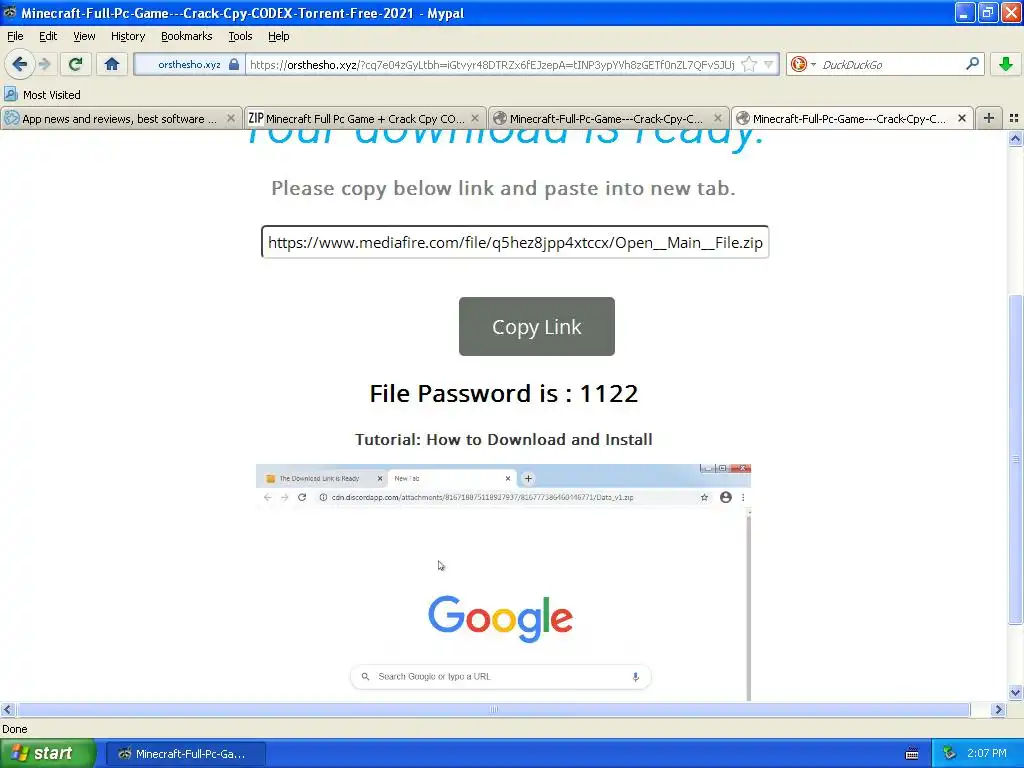
Task: Go forward with the Forward arrow button
Action: coord(44,64)
